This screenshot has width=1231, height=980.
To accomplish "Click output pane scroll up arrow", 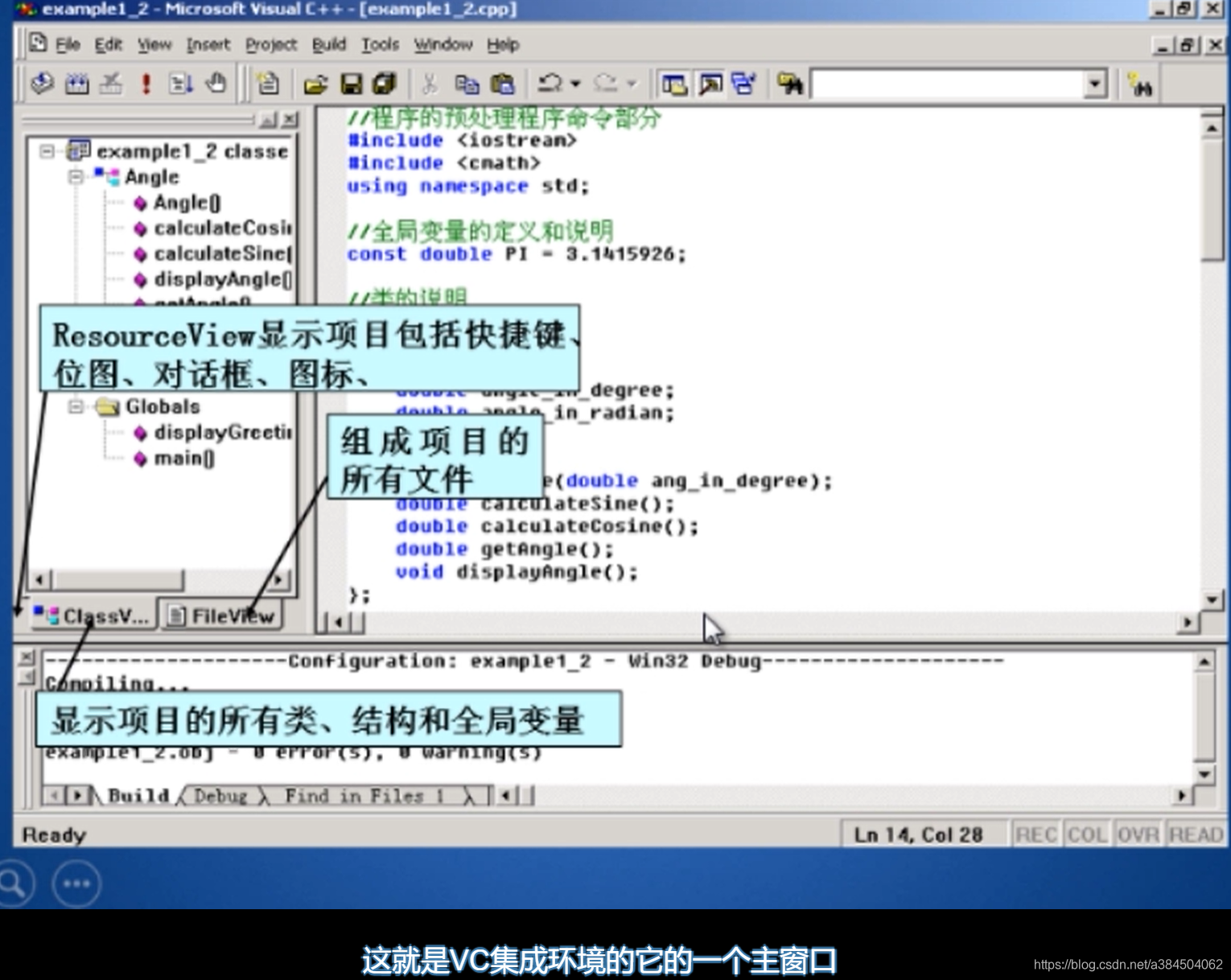I will [1204, 662].
